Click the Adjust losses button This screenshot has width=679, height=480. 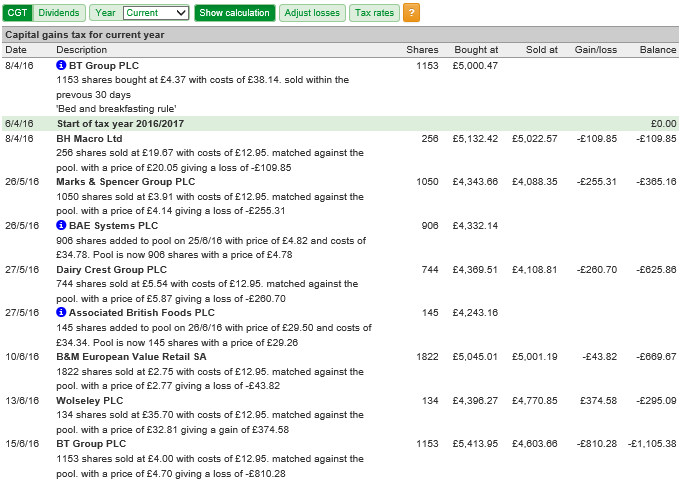[312, 13]
